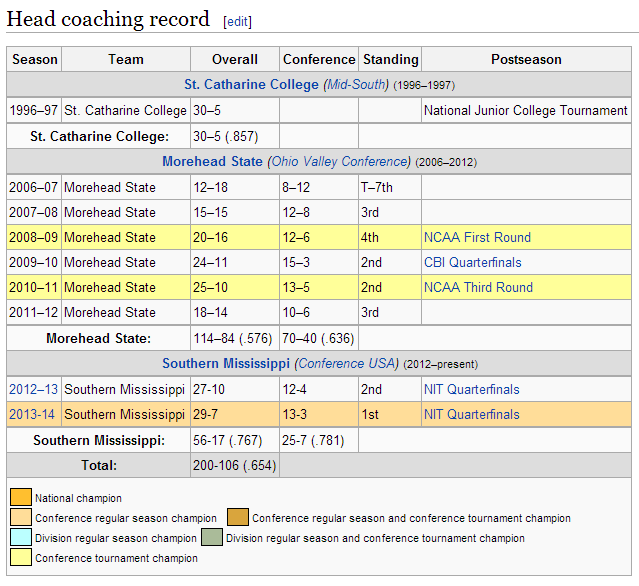Click the Postseason column header
Image resolution: width=639 pixels, height=586 pixels.
coord(526,59)
